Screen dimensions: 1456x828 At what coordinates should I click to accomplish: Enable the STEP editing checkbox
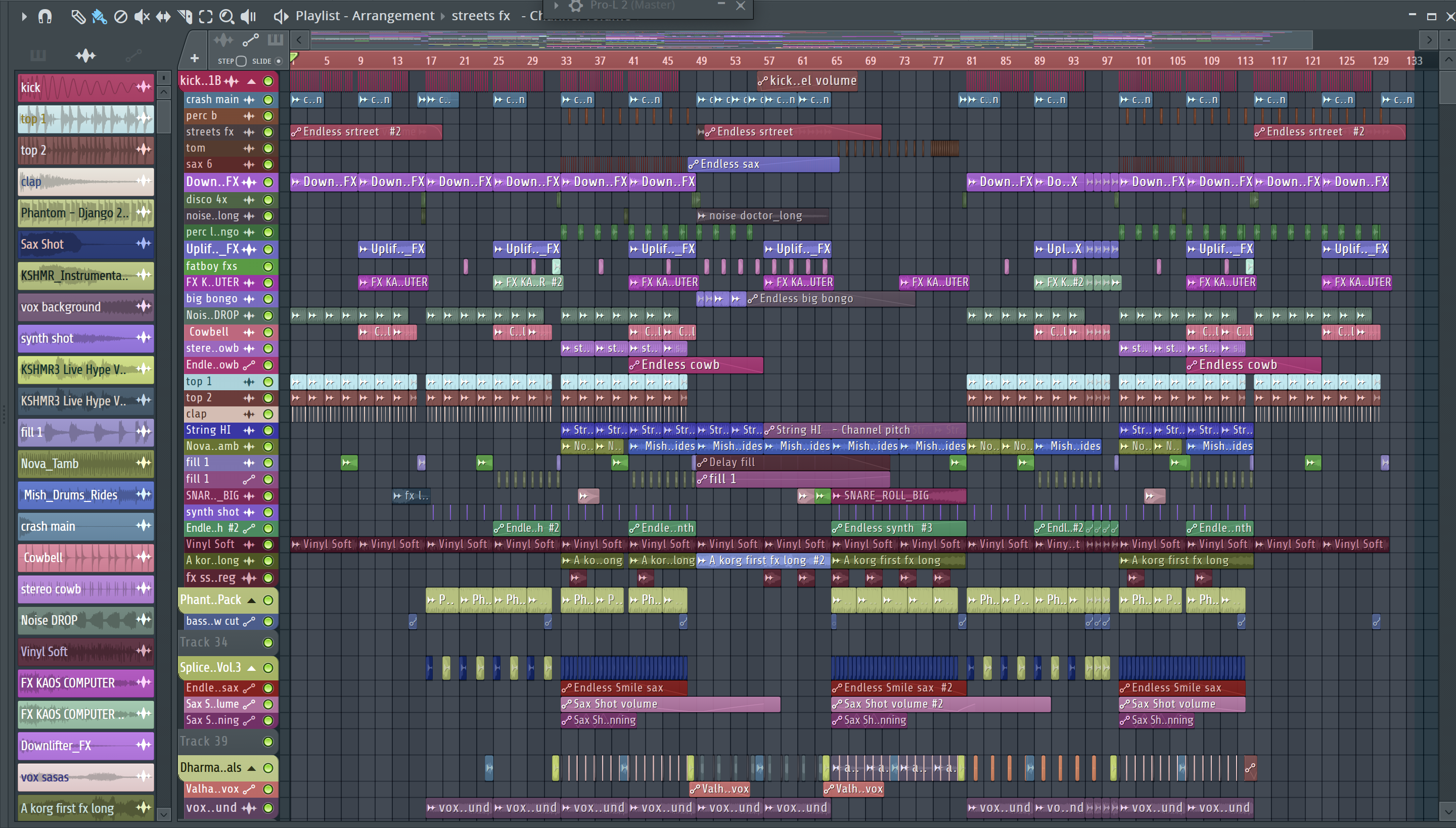click(x=241, y=61)
